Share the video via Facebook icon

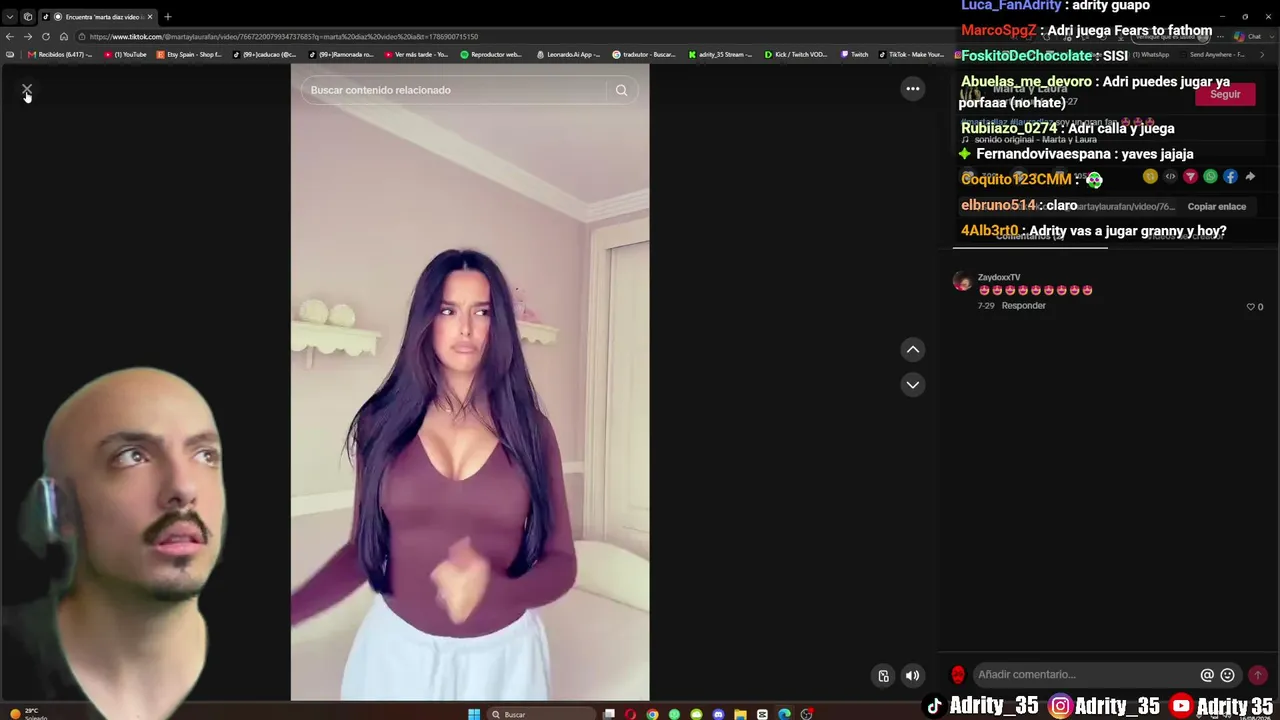pyautogui.click(x=1230, y=177)
